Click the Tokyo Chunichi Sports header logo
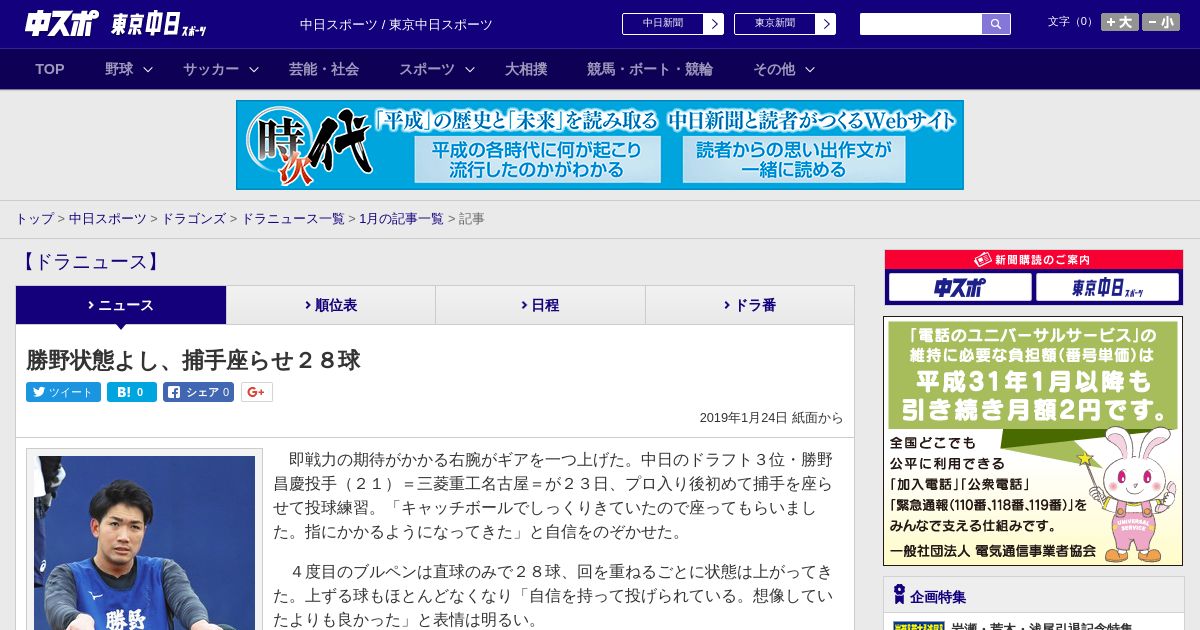Image resolution: width=1200 pixels, height=630 pixels. (159, 25)
